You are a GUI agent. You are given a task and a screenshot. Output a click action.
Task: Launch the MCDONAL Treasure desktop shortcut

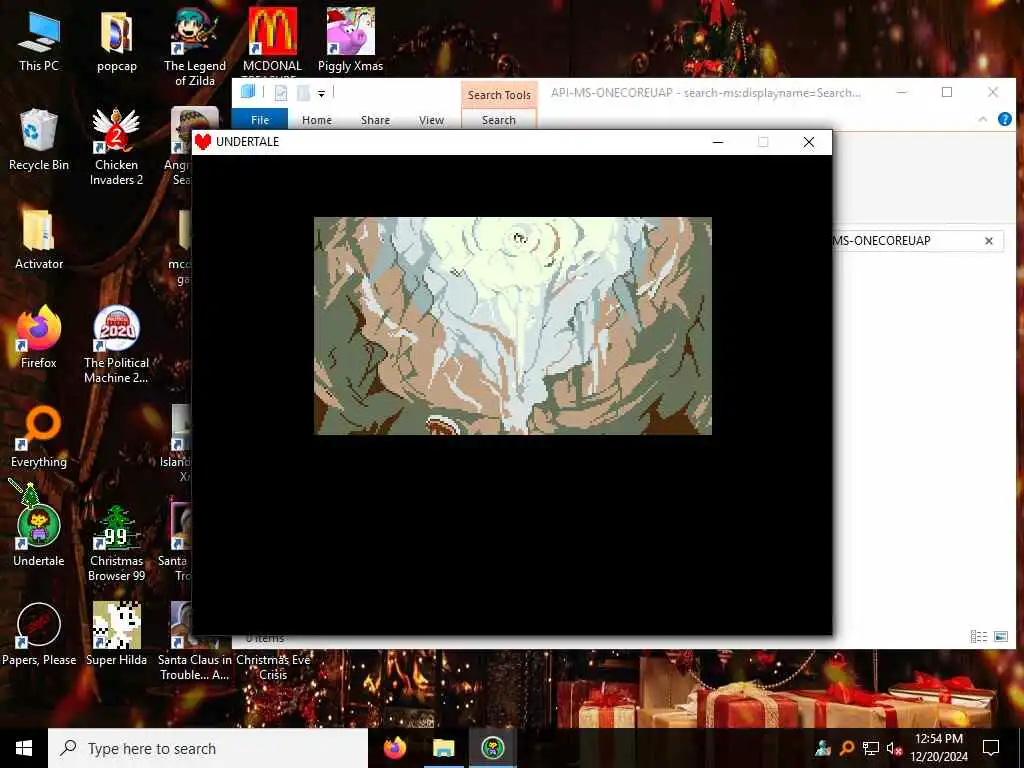click(272, 40)
